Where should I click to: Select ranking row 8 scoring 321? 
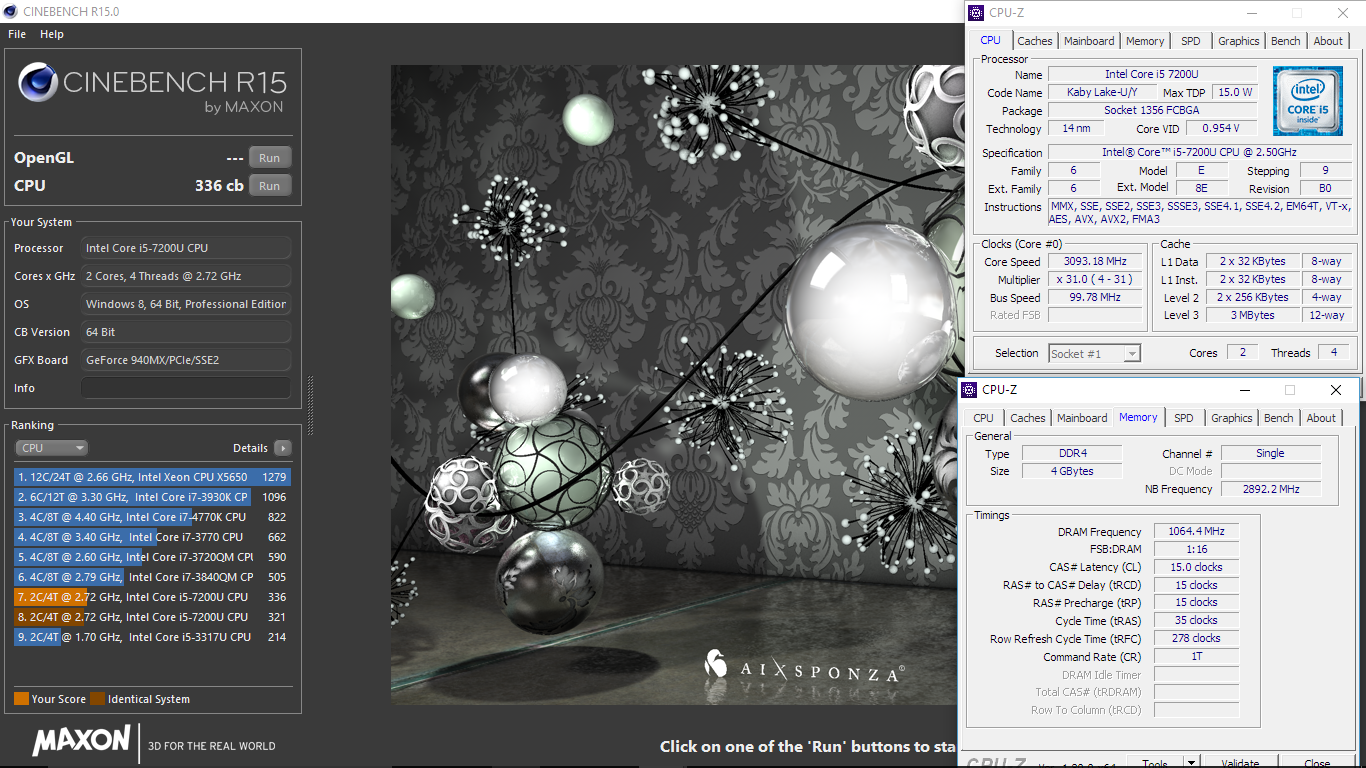[x=152, y=617]
